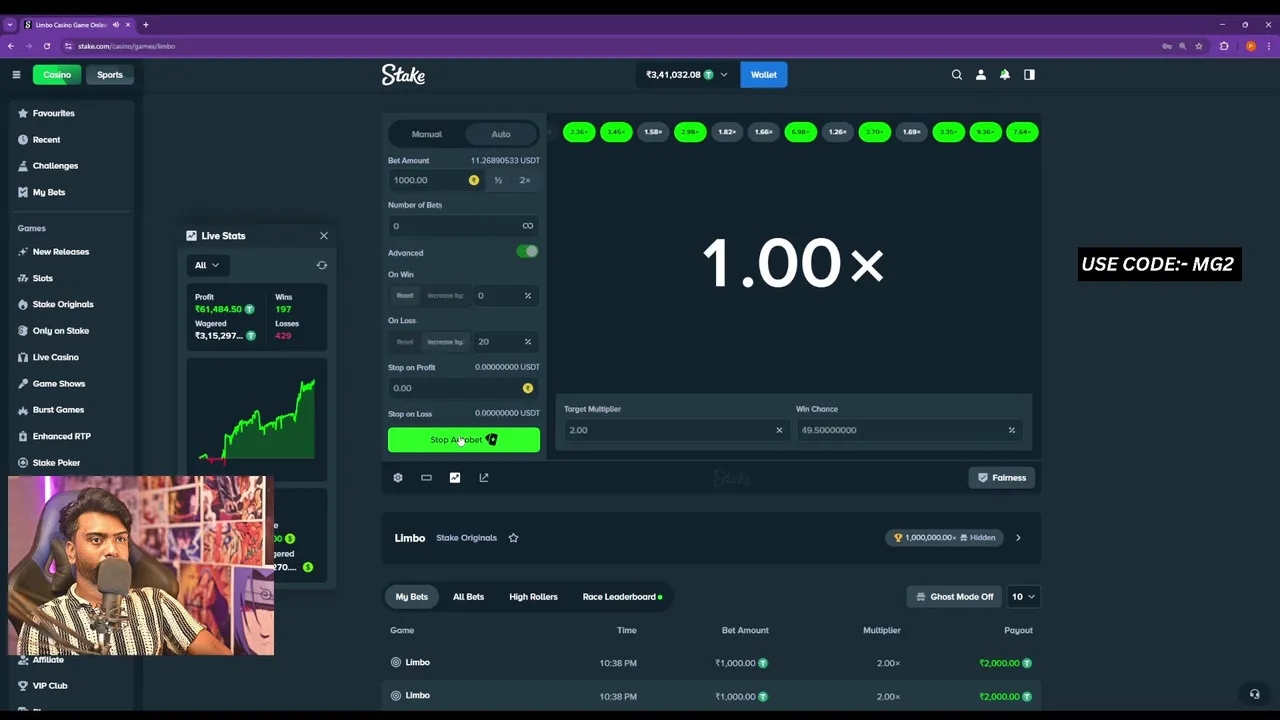1280x720 pixels.
Task: Select On Loss Reset option
Action: [405, 342]
